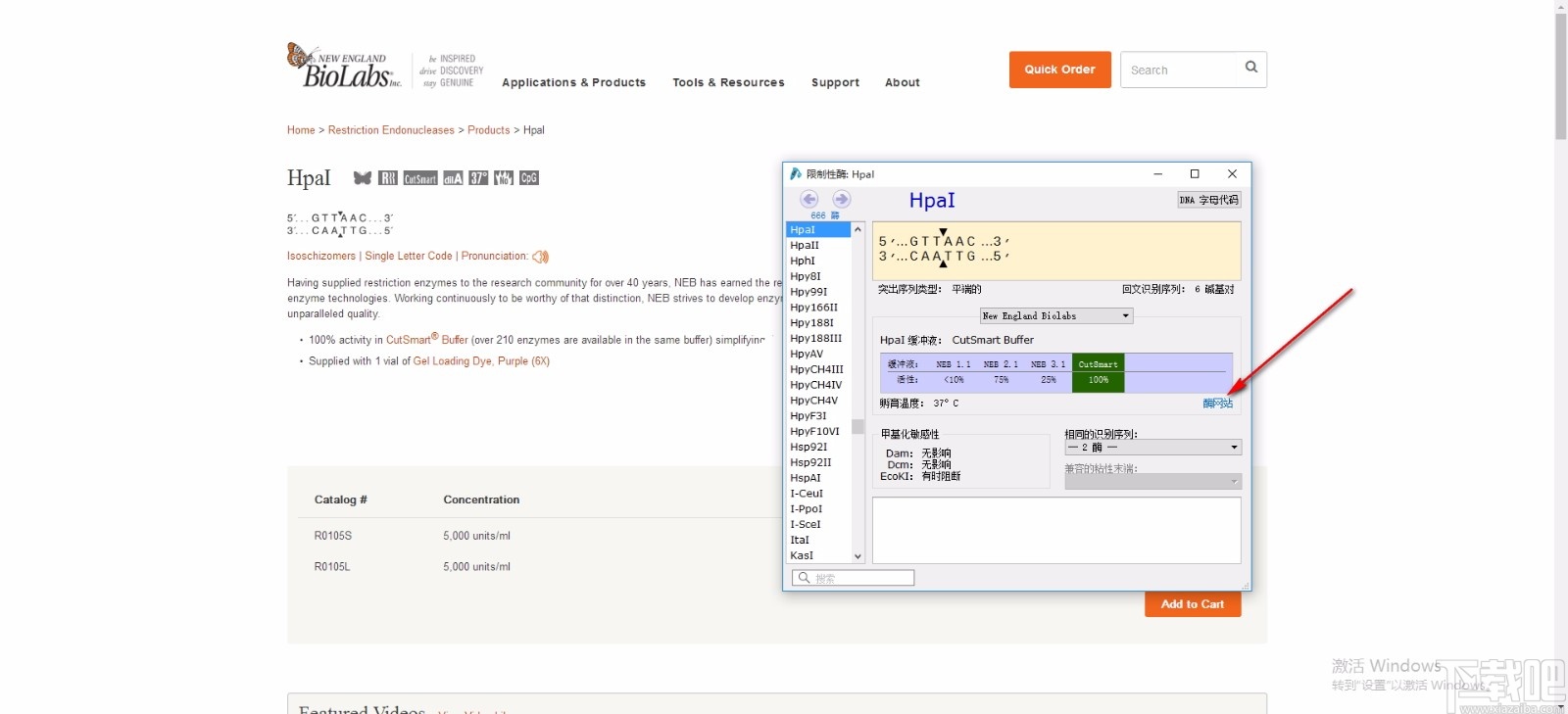Select HpaI in enzyme list
1568x714 pixels.
(x=818, y=230)
